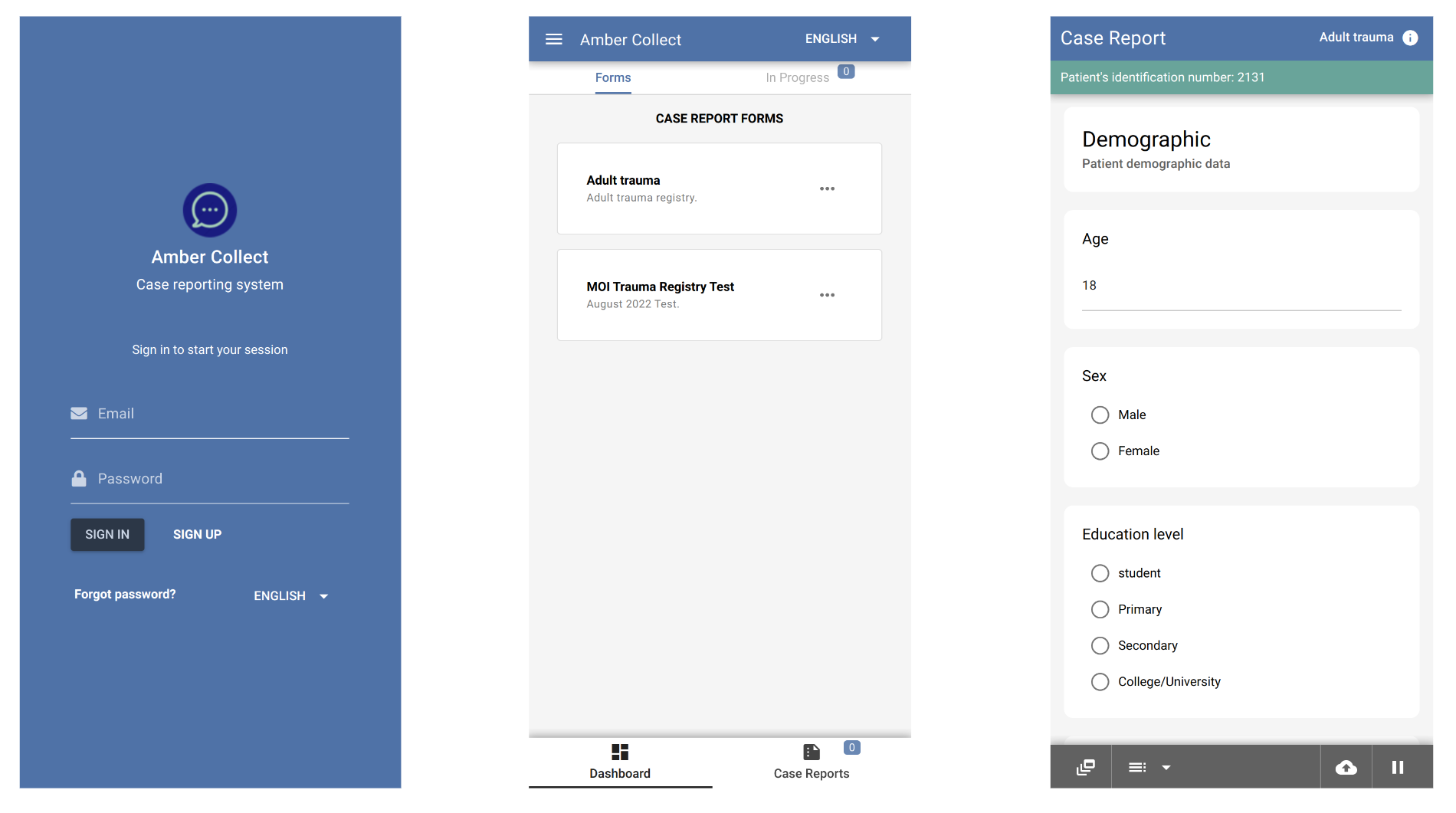This screenshot has width=1456, height=813.
Task: Click the info icon next to Adult trauma
Action: click(1410, 38)
